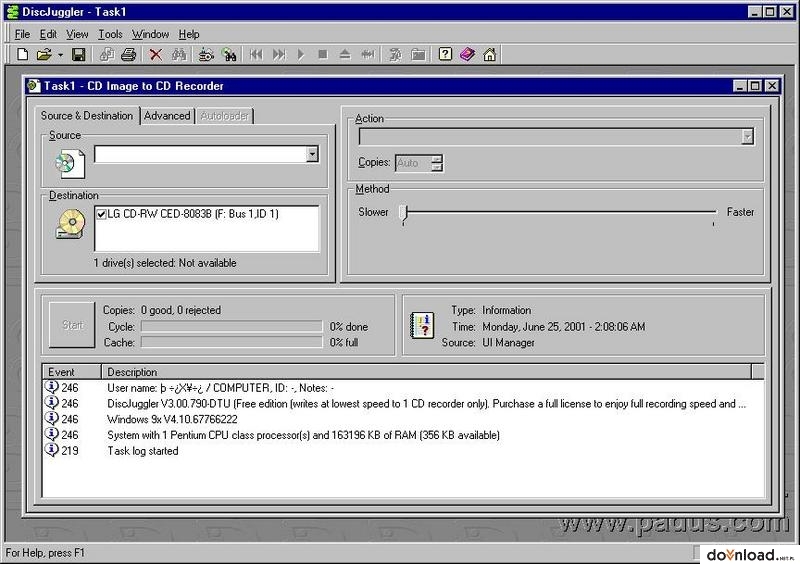800x564 pixels.
Task: Minimize the Task1 child window
Action: [x=740, y=86]
